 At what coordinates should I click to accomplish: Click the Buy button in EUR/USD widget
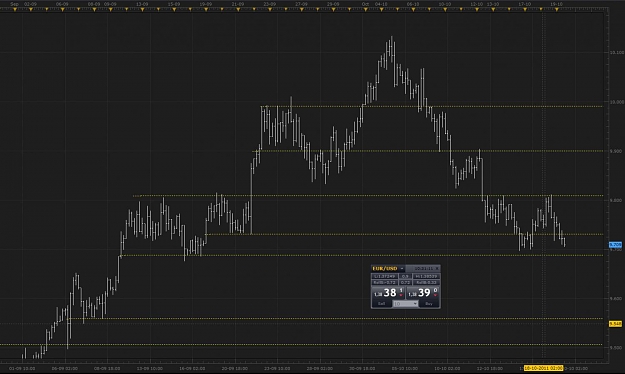point(429,304)
